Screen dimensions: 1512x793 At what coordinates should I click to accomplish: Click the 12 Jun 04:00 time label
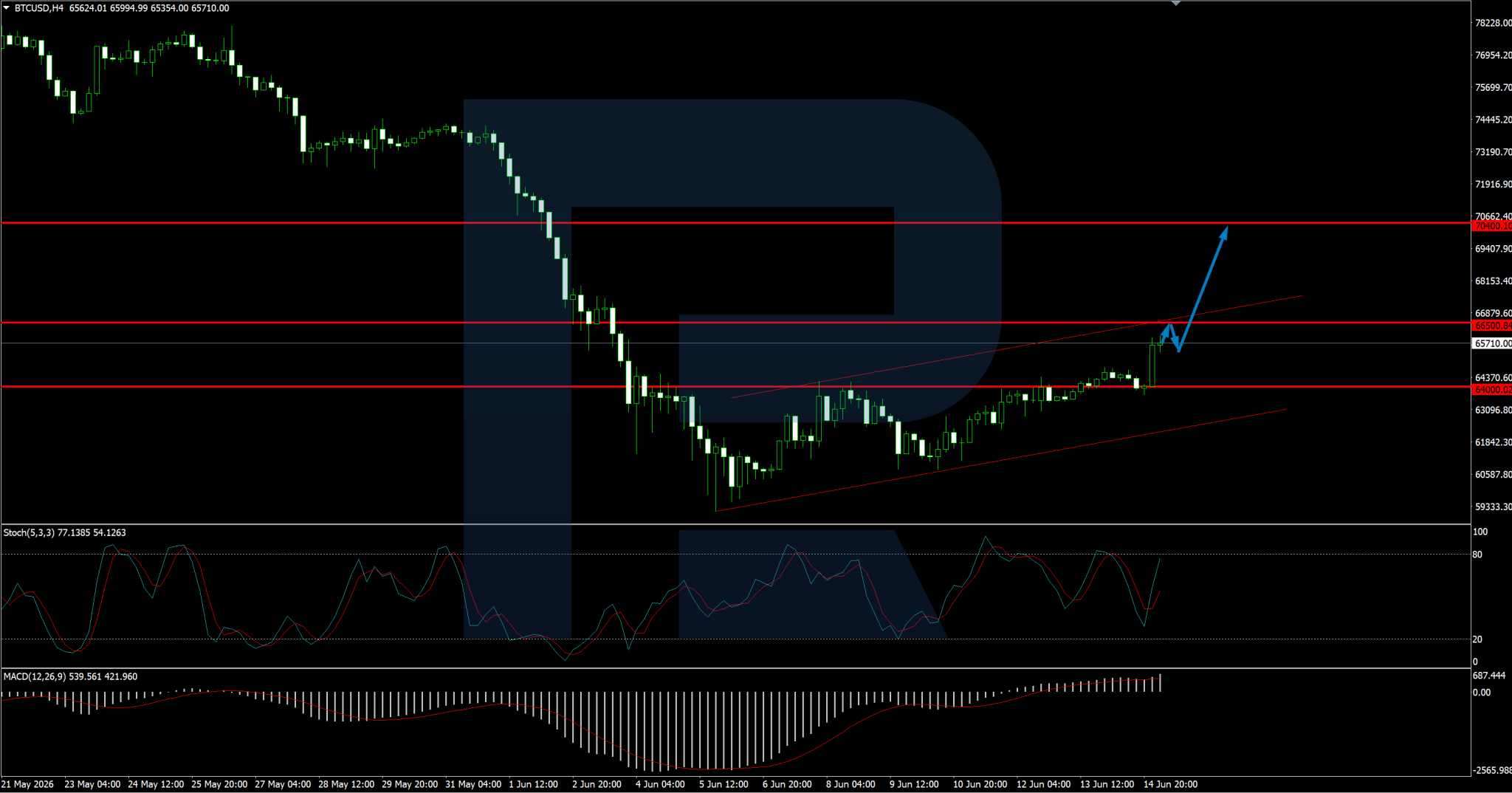pos(1043,784)
